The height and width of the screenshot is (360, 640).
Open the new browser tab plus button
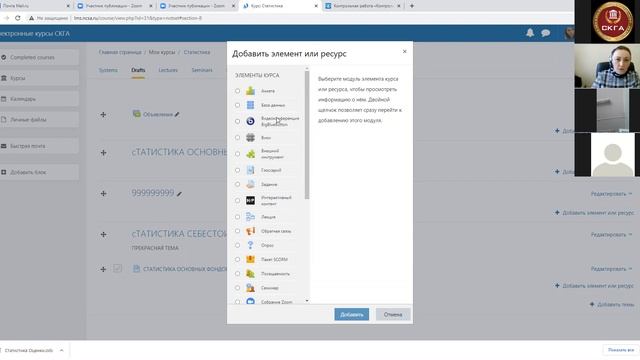pyautogui.click(x=411, y=6)
